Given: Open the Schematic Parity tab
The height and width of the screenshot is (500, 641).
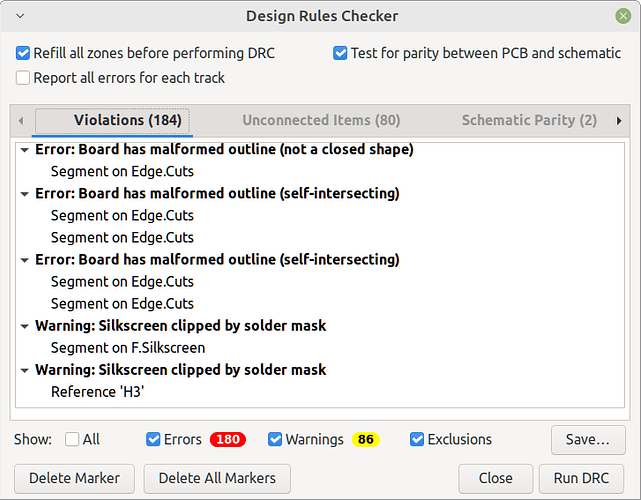Looking at the screenshot, I should click(529, 121).
